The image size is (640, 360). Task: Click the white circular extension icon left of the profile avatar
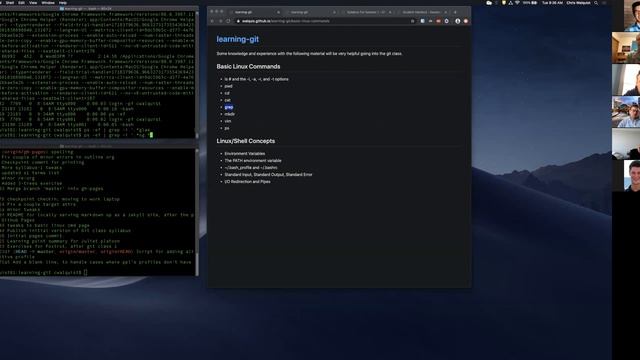(x=446, y=21)
